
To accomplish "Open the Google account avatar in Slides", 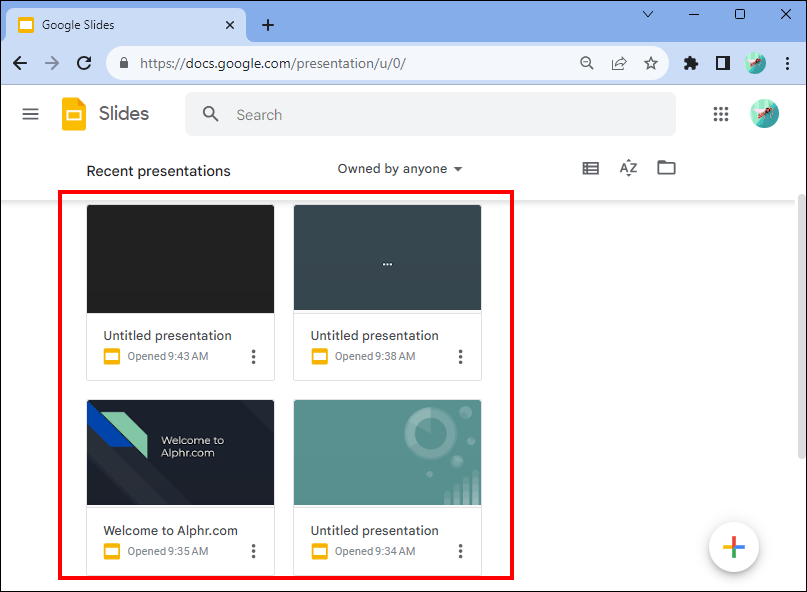I will (764, 113).
